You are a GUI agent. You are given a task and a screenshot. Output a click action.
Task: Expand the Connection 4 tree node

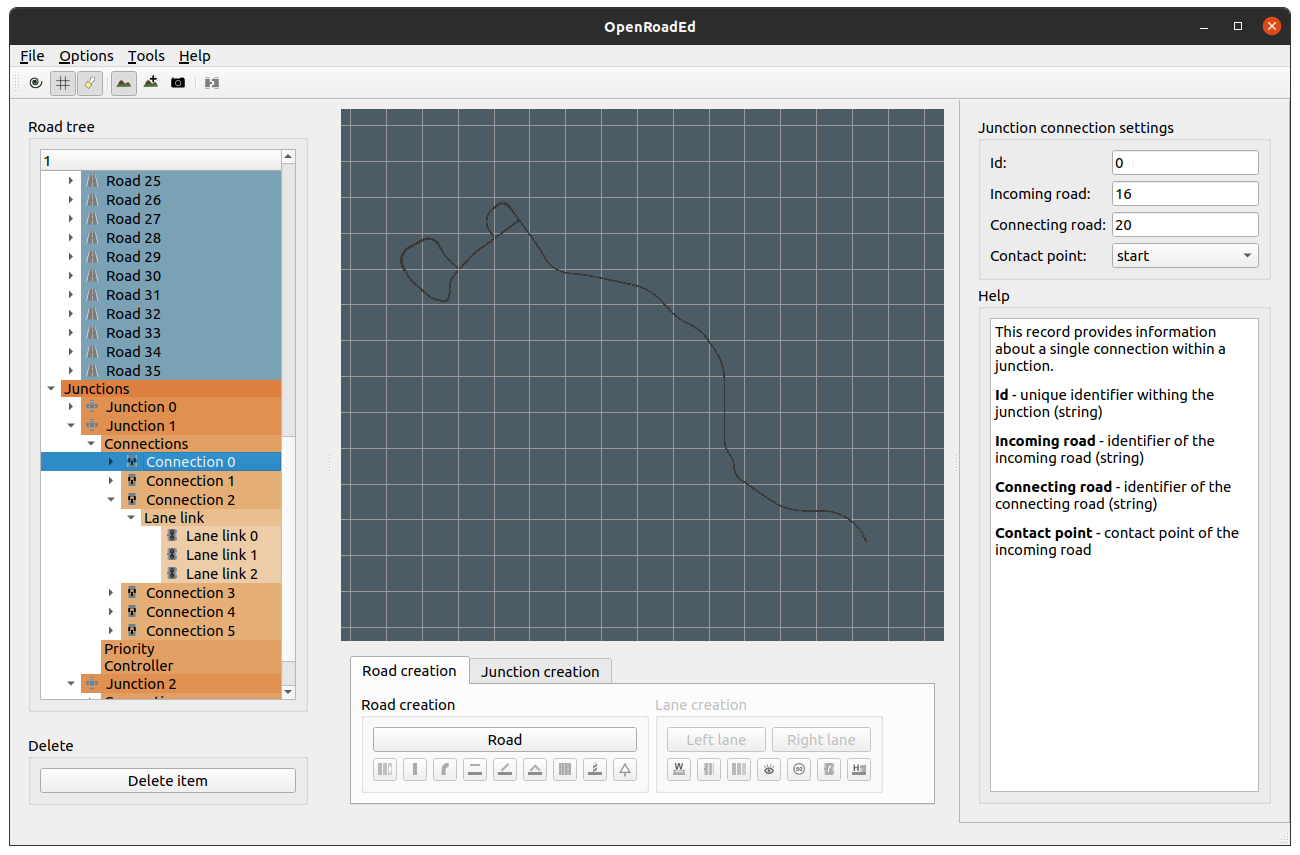(x=111, y=612)
